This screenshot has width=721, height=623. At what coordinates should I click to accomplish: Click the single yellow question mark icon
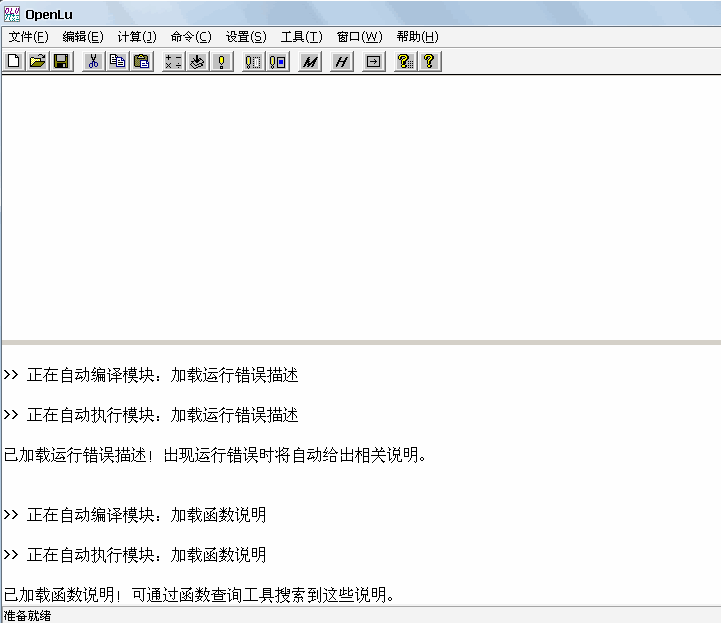pyautogui.click(x=429, y=61)
